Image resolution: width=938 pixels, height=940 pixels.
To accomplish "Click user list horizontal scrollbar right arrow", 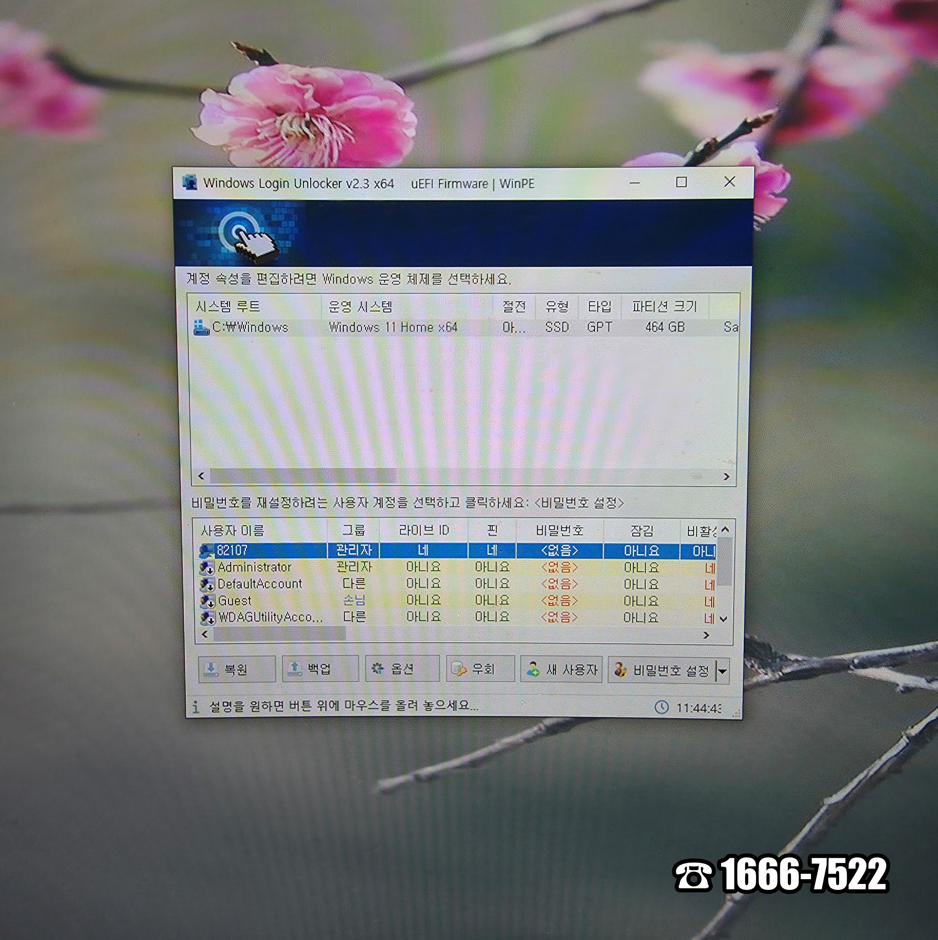I will [706, 635].
